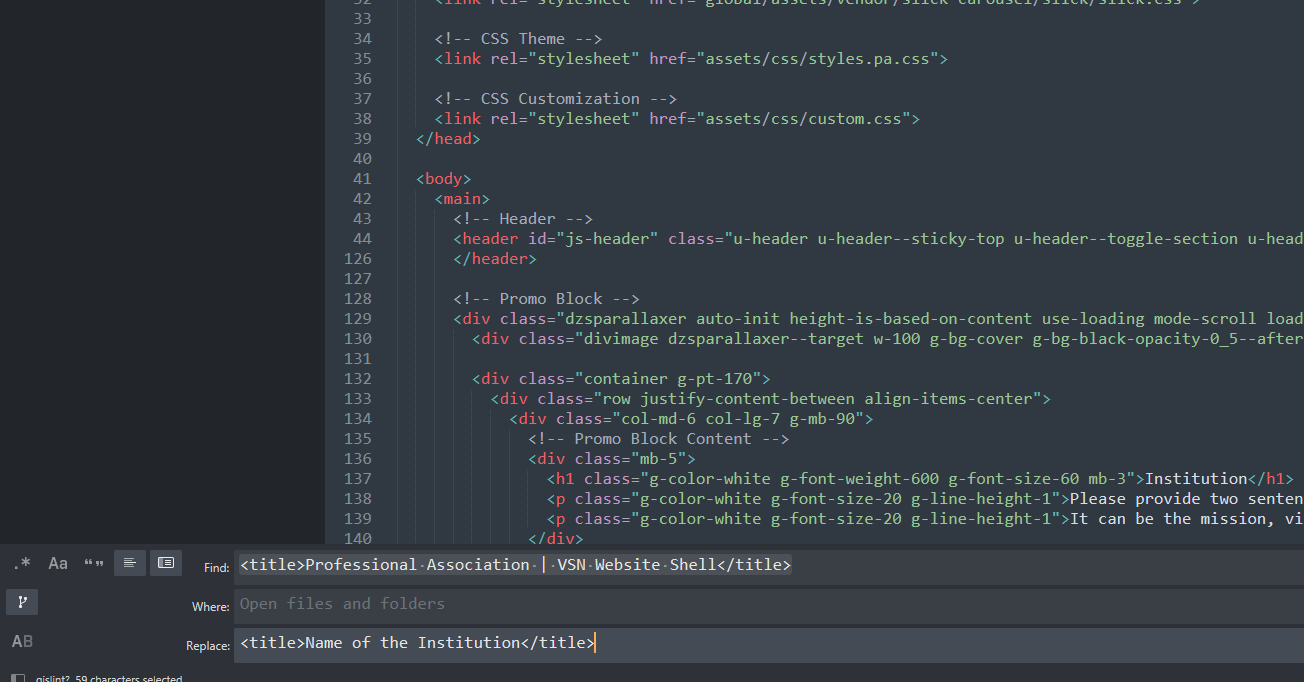Click line number 41 in gutter
The width and height of the screenshot is (1304, 682).
pyautogui.click(x=361, y=179)
